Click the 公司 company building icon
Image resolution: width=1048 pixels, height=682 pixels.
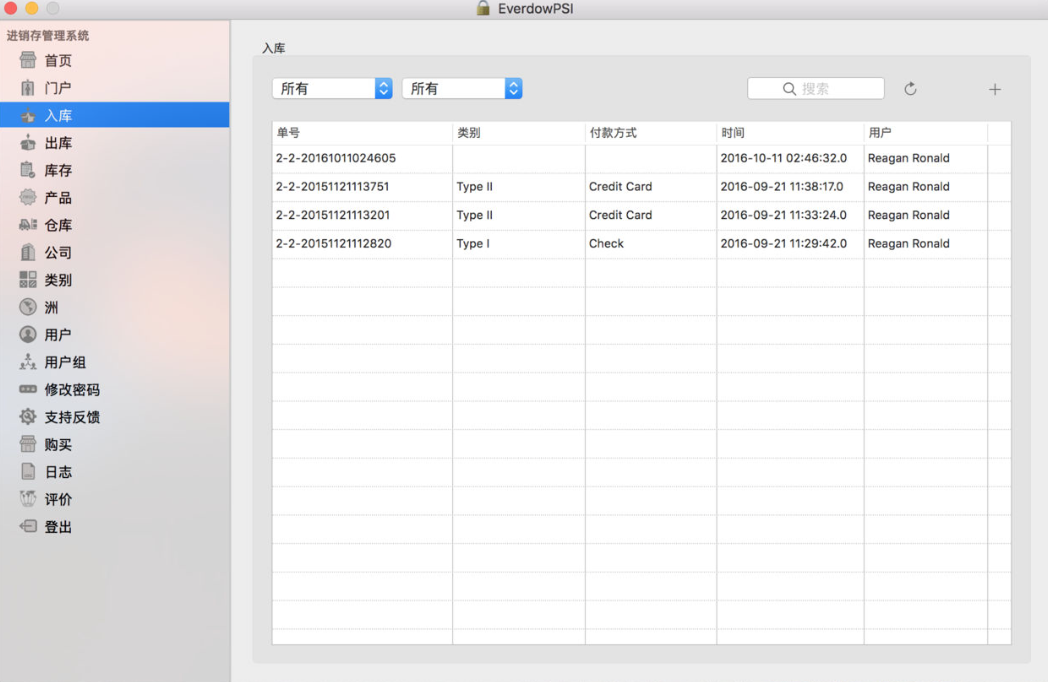pos(28,252)
